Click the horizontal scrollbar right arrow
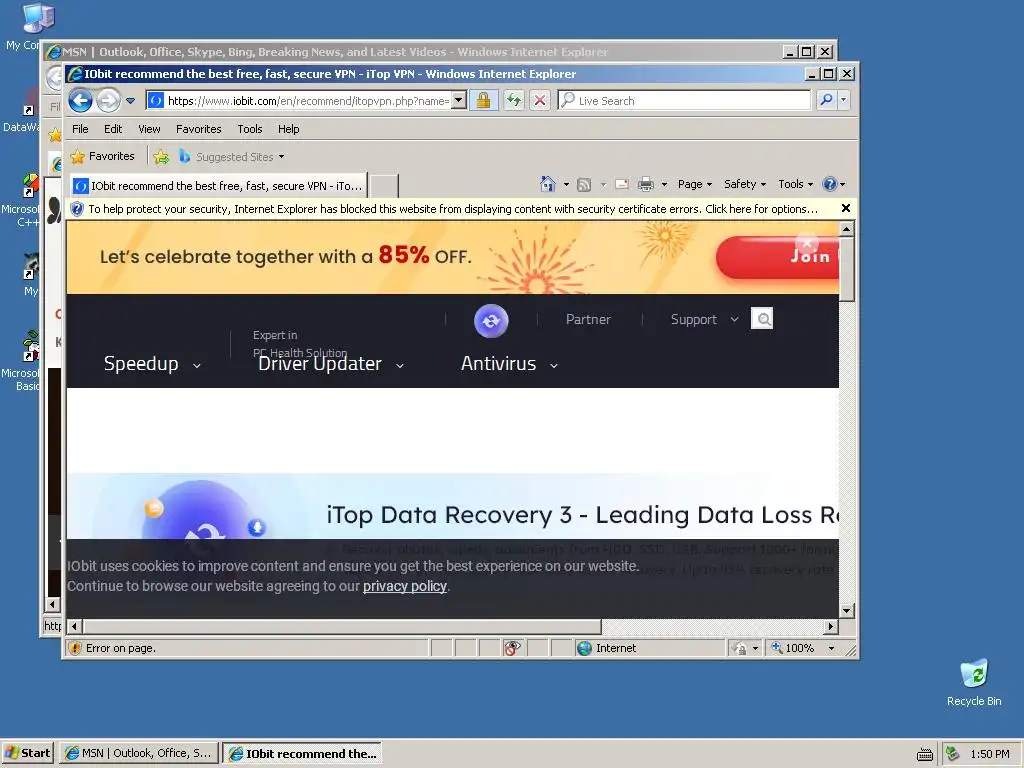 tap(831, 626)
